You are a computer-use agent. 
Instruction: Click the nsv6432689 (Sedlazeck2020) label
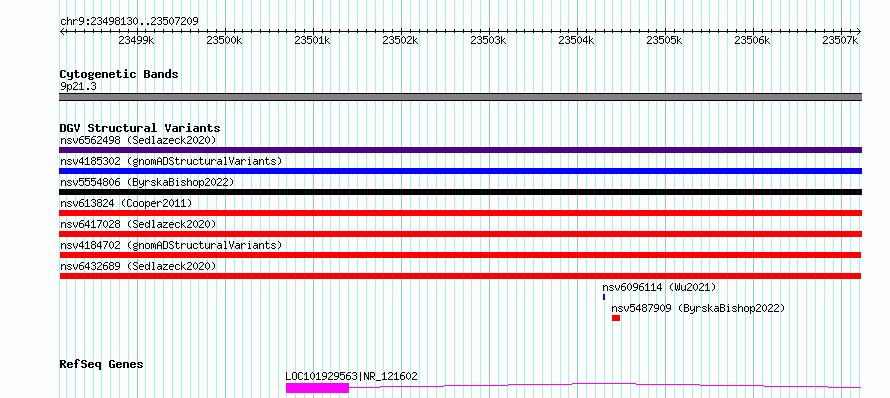tap(138, 266)
